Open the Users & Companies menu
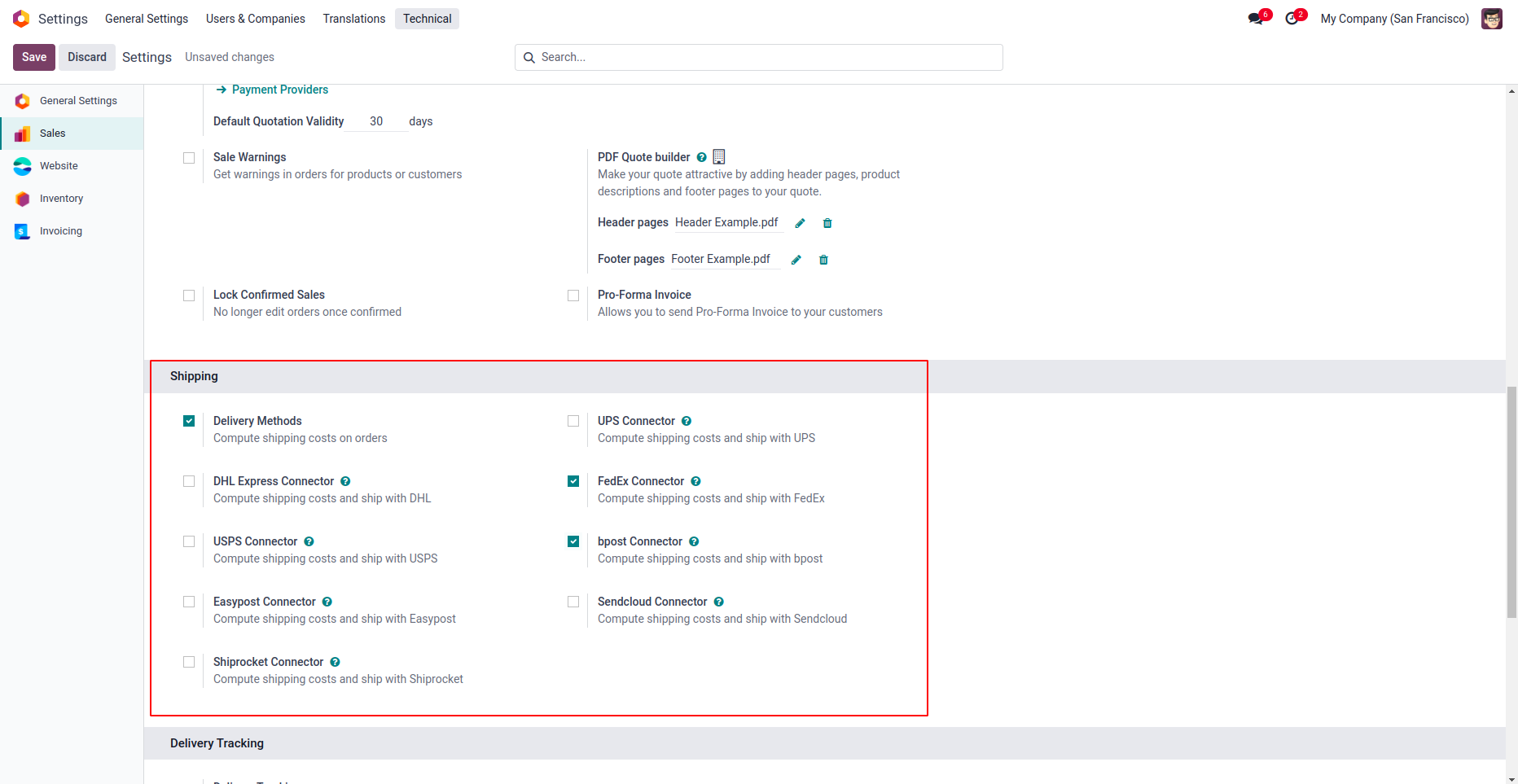 (255, 19)
